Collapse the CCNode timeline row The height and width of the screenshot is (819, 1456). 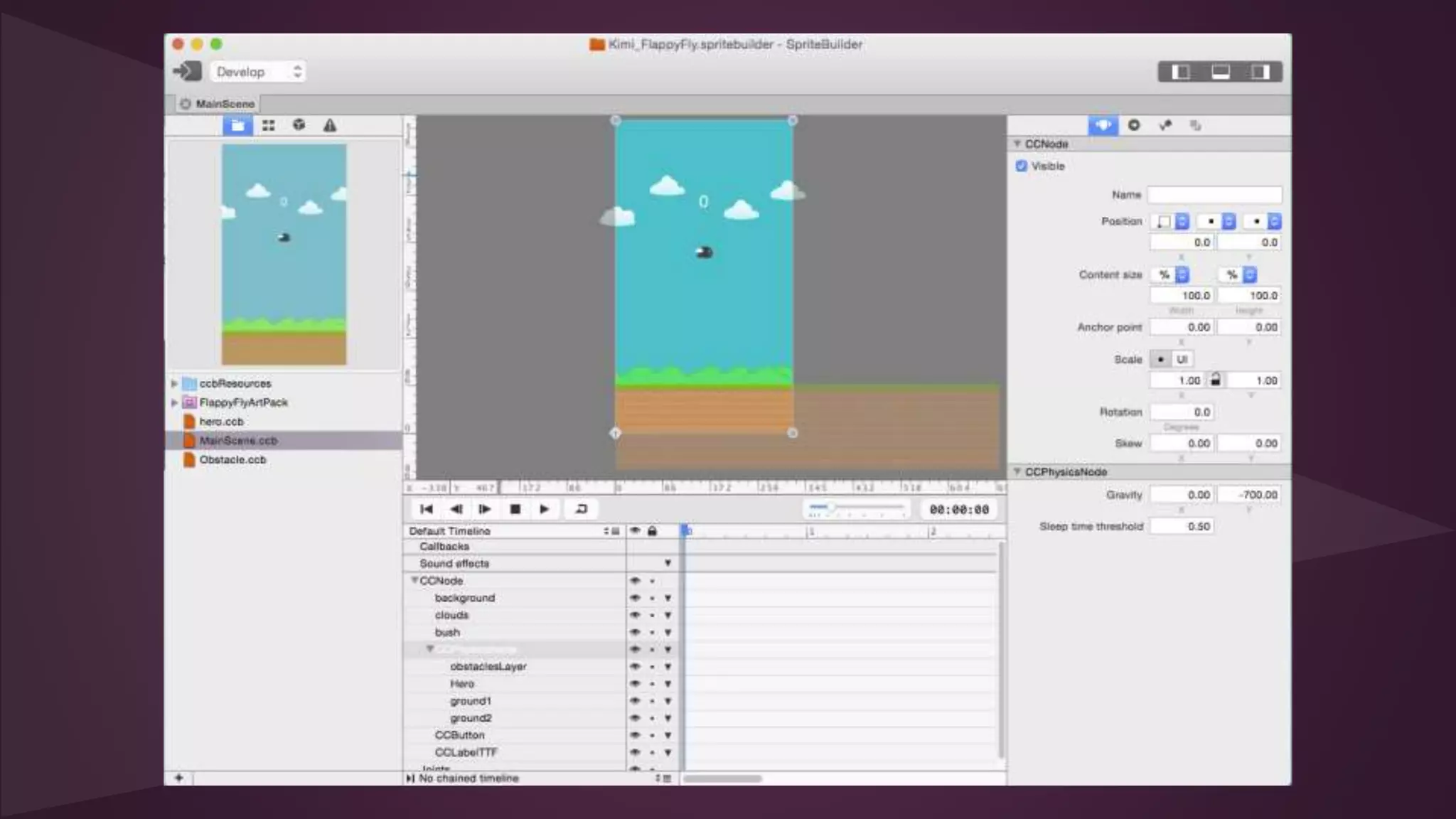414,581
